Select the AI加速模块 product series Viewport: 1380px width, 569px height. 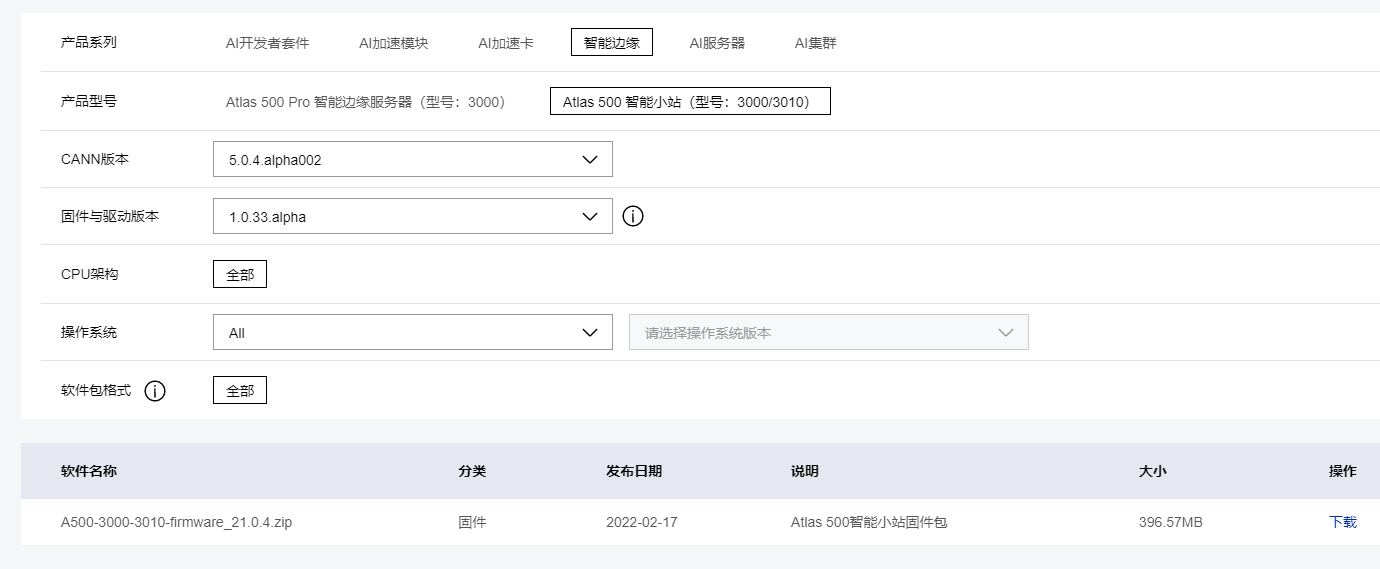pyautogui.click(x=394, y=43)
